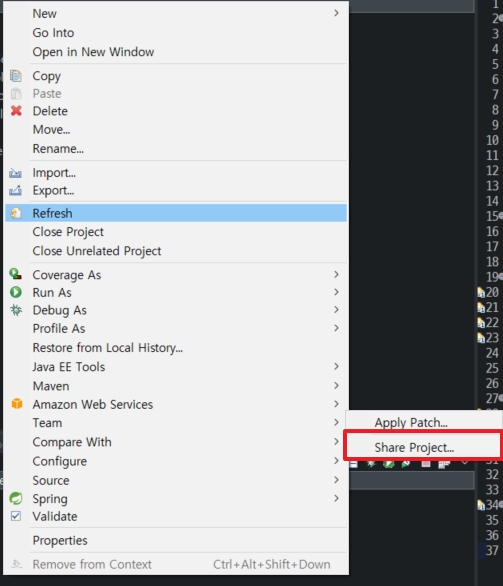The image size is (503, 586).
Task: Click line number 10 in the editor gutter
Action: pyautogui.click(x=492, y=140)
